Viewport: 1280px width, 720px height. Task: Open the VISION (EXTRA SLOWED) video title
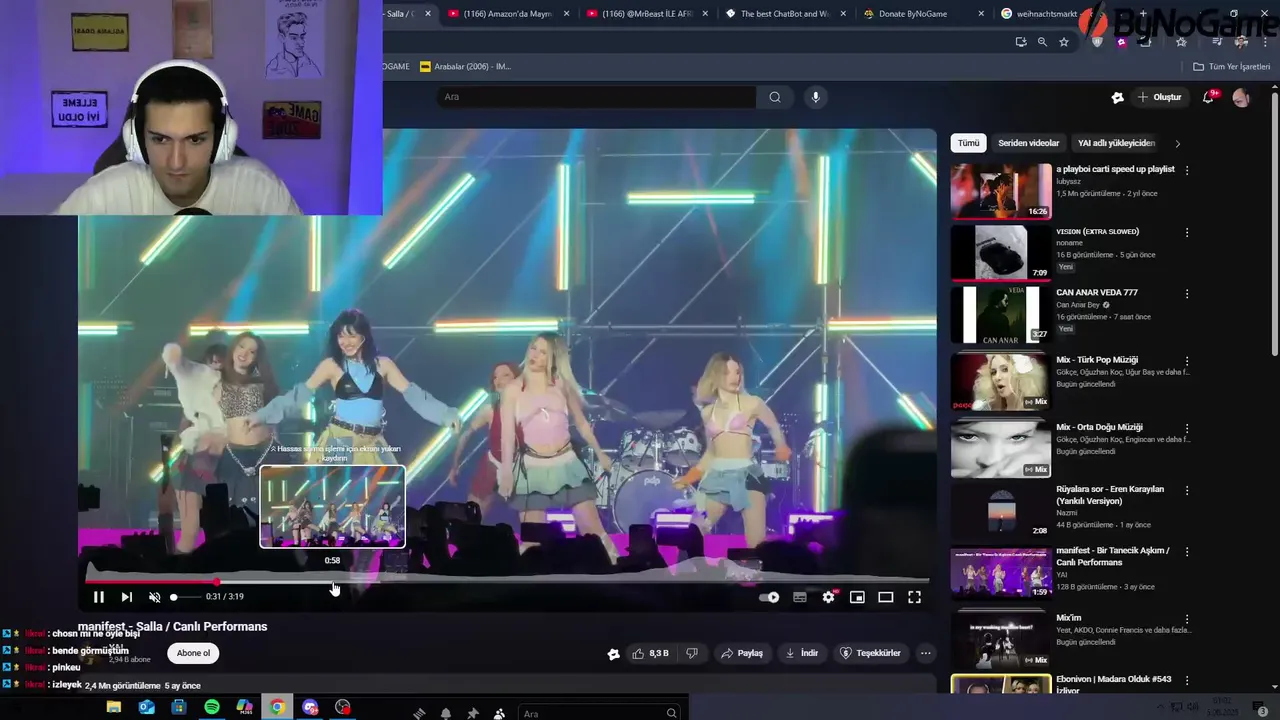click(1097, 231)
